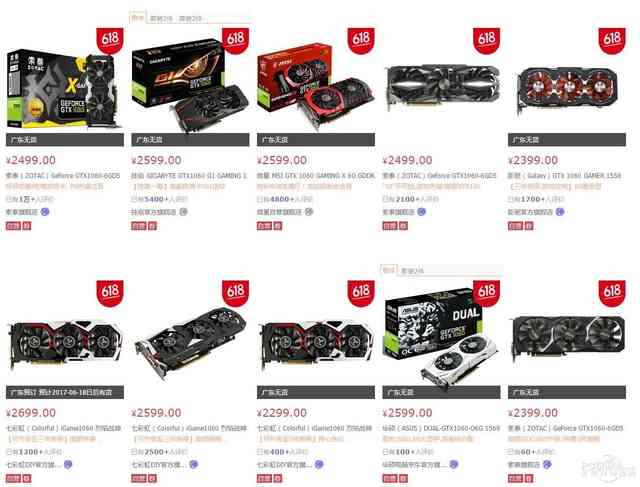The image size is (640, 487).
Task: Open chat icon beside GIGABYTE store name
Action: (x=184, y=212)
